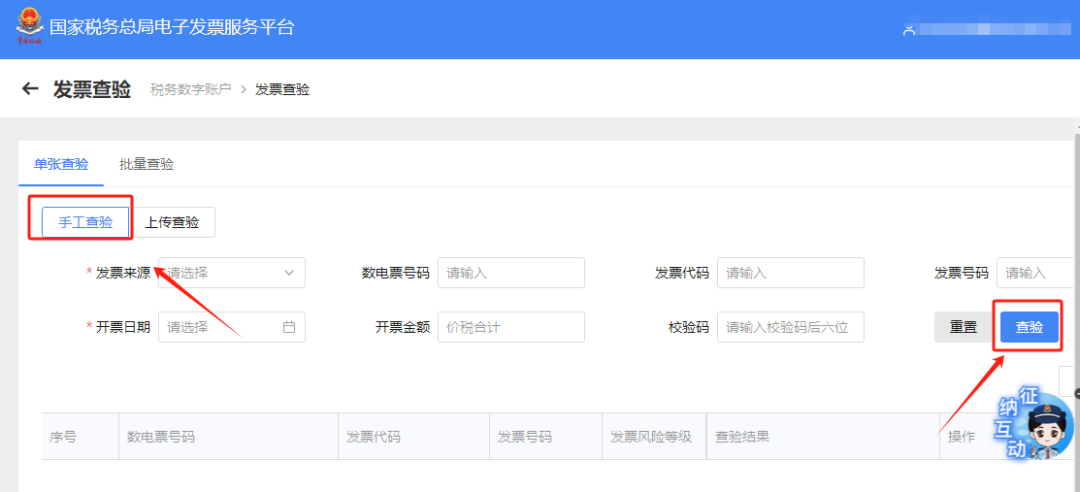The image size is (1080, 492).
Task: Click the national tax emblem logo
Action: point(28,27)
